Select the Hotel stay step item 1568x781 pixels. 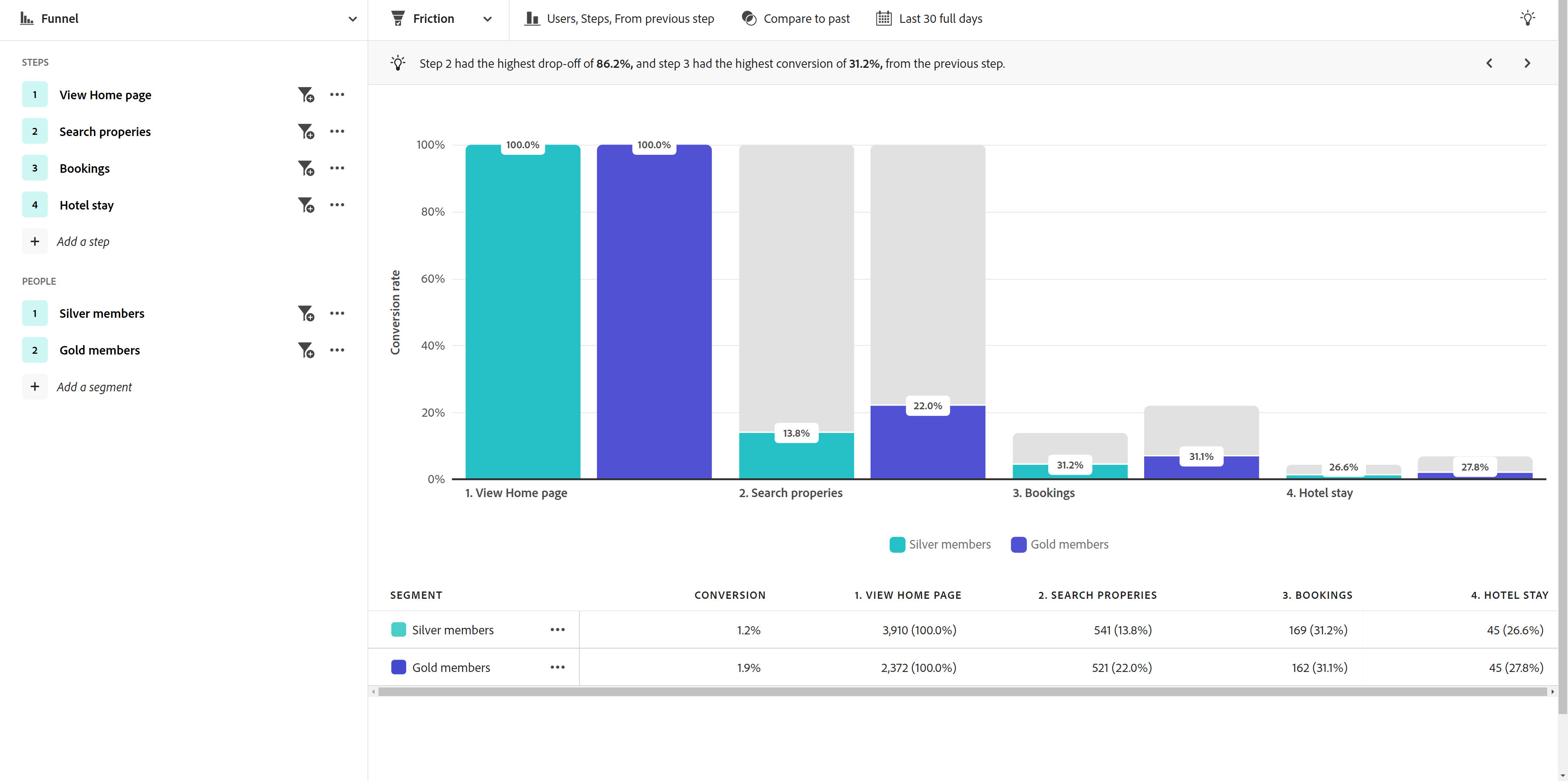click(87, 205)
